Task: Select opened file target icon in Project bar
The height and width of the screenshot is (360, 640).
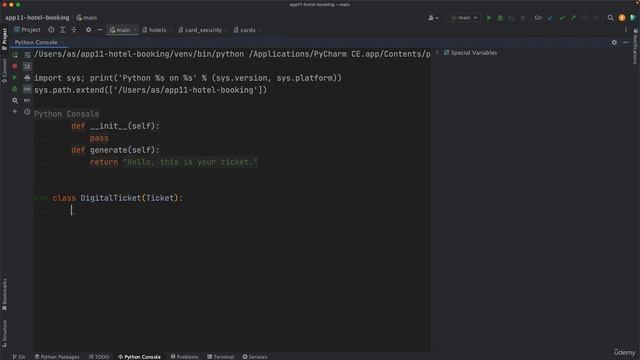Action: [51, 30]
